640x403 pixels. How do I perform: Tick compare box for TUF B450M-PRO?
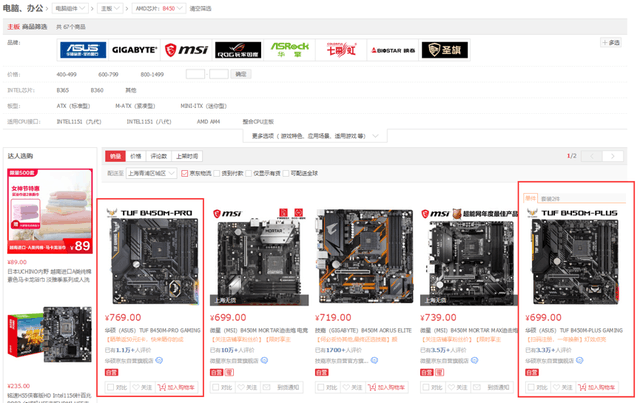110,387
